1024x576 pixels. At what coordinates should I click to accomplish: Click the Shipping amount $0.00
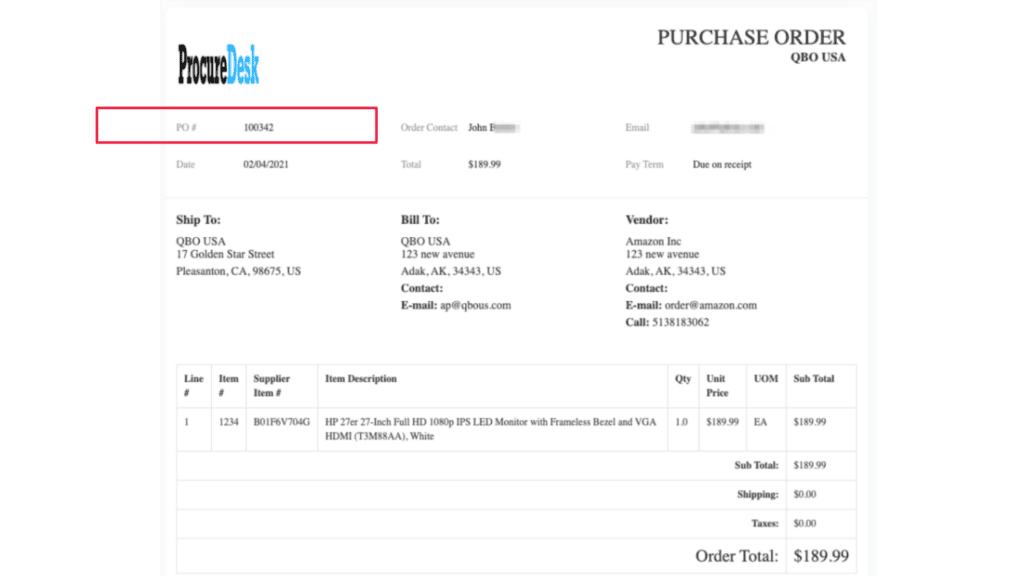[x=804, y=495]
